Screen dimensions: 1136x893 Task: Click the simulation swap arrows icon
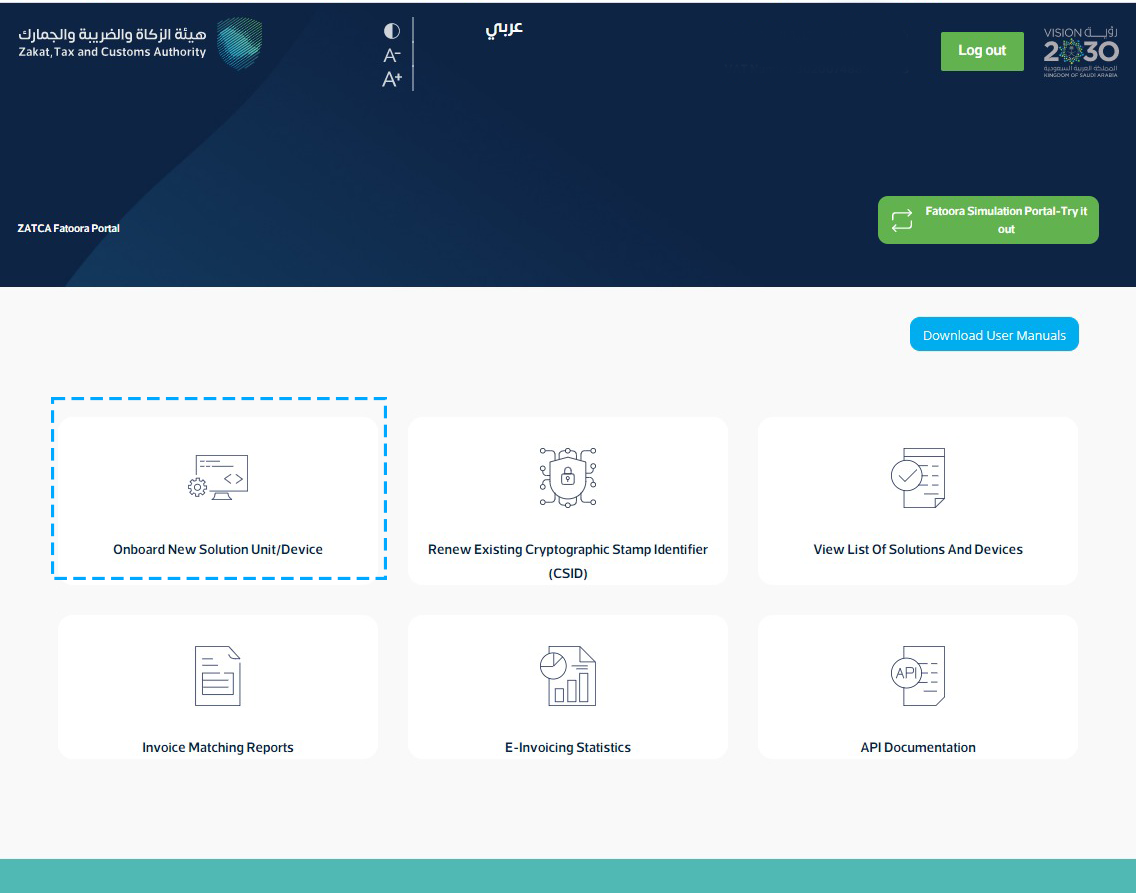coord(903,219)
